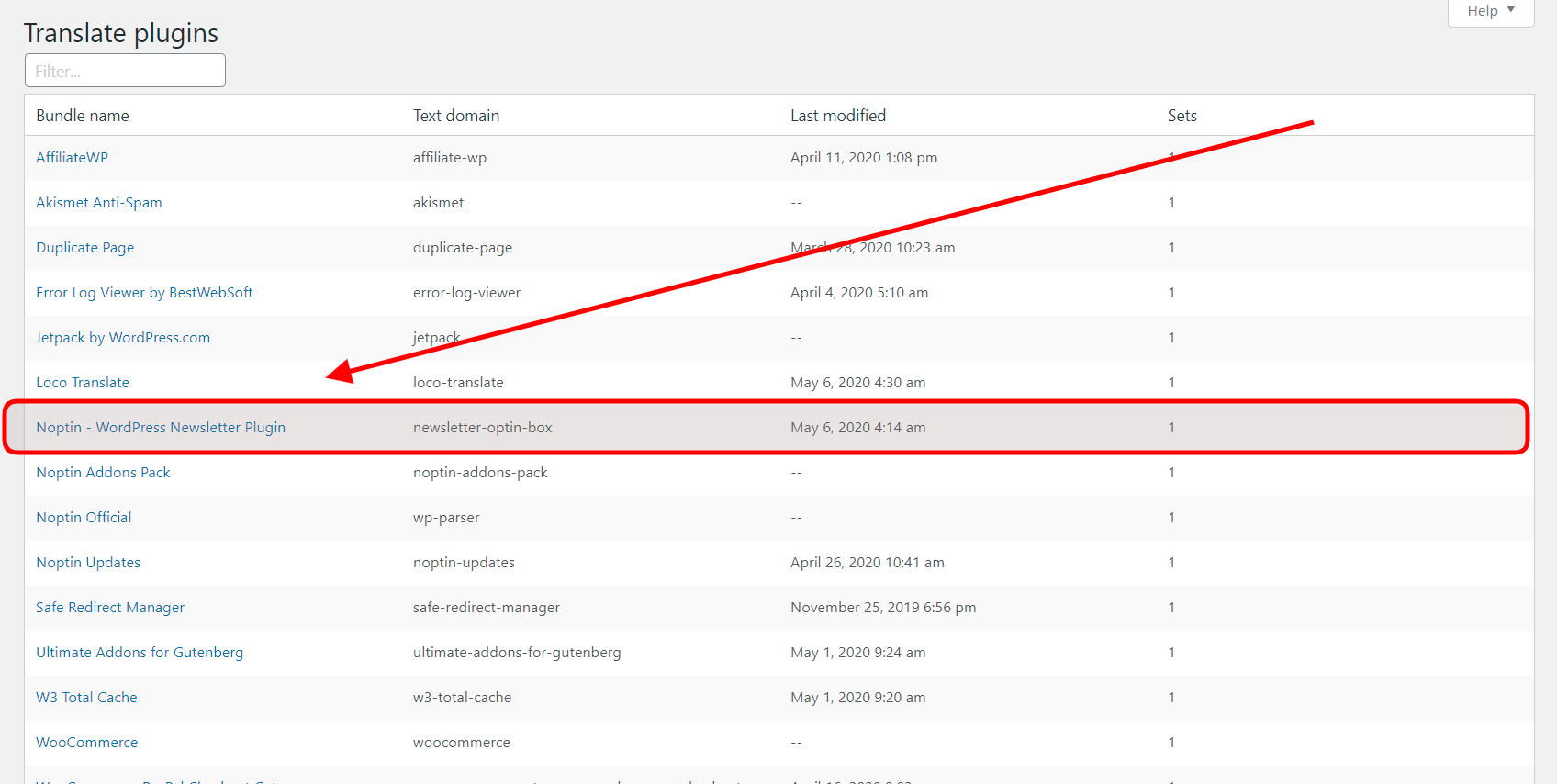The height and width of the screenshot is (784, 1557).
Task: Click the ultimate-addons-for-gutenberg text domain cell
Action: point(517,653)
